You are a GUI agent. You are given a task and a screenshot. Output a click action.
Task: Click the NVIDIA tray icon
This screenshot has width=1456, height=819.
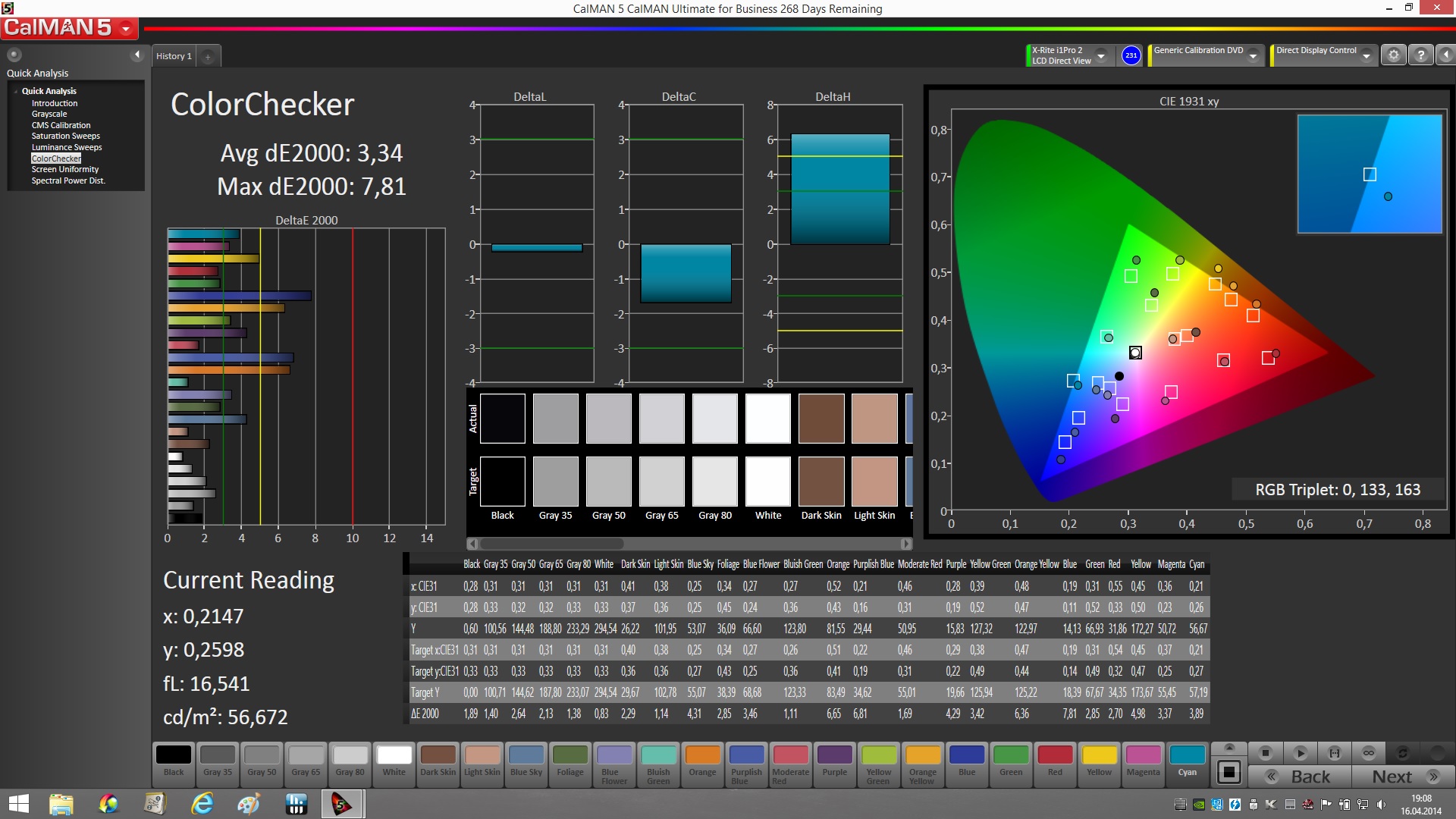click(x=1198, y=805)
